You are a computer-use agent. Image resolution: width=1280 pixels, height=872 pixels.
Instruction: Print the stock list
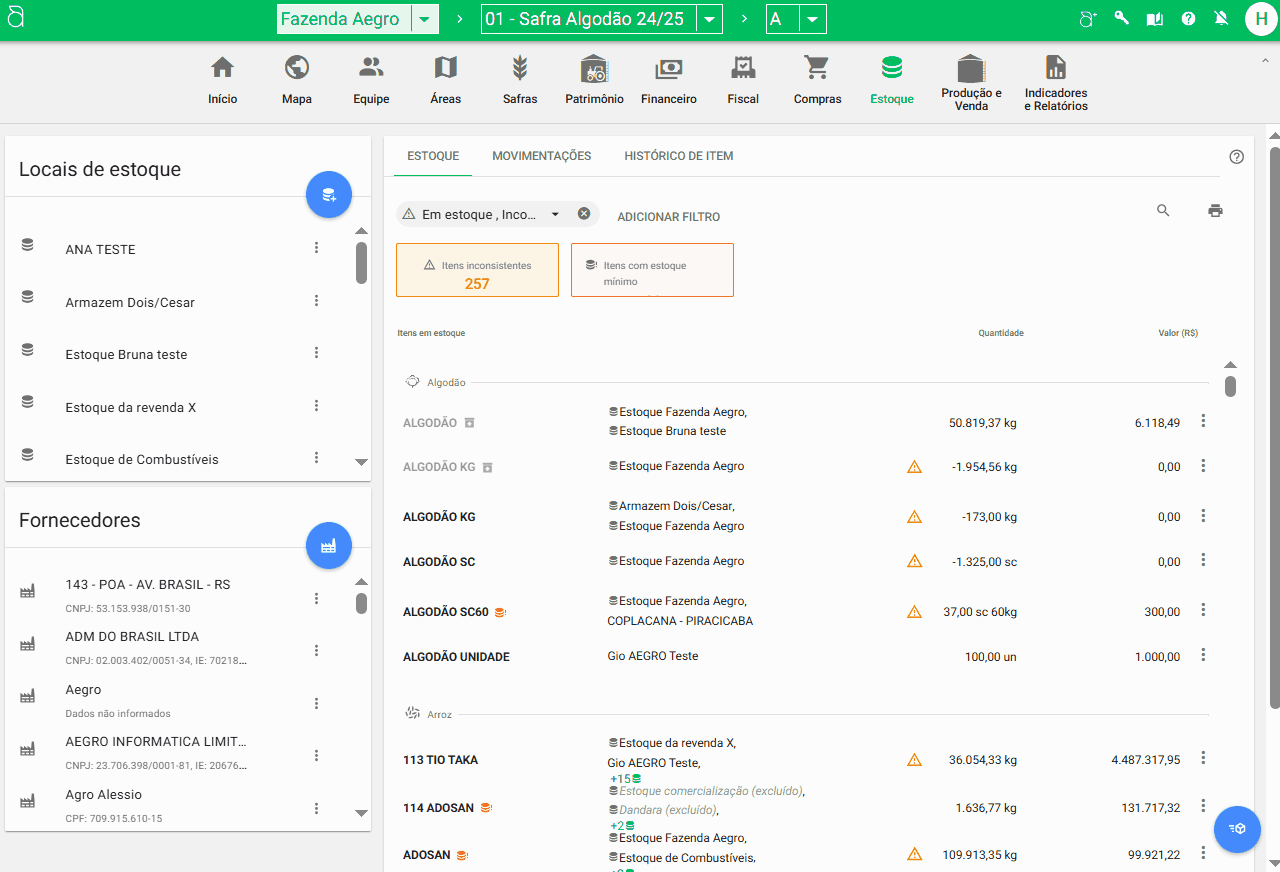pyautogui.click(x=1215, y=211)
